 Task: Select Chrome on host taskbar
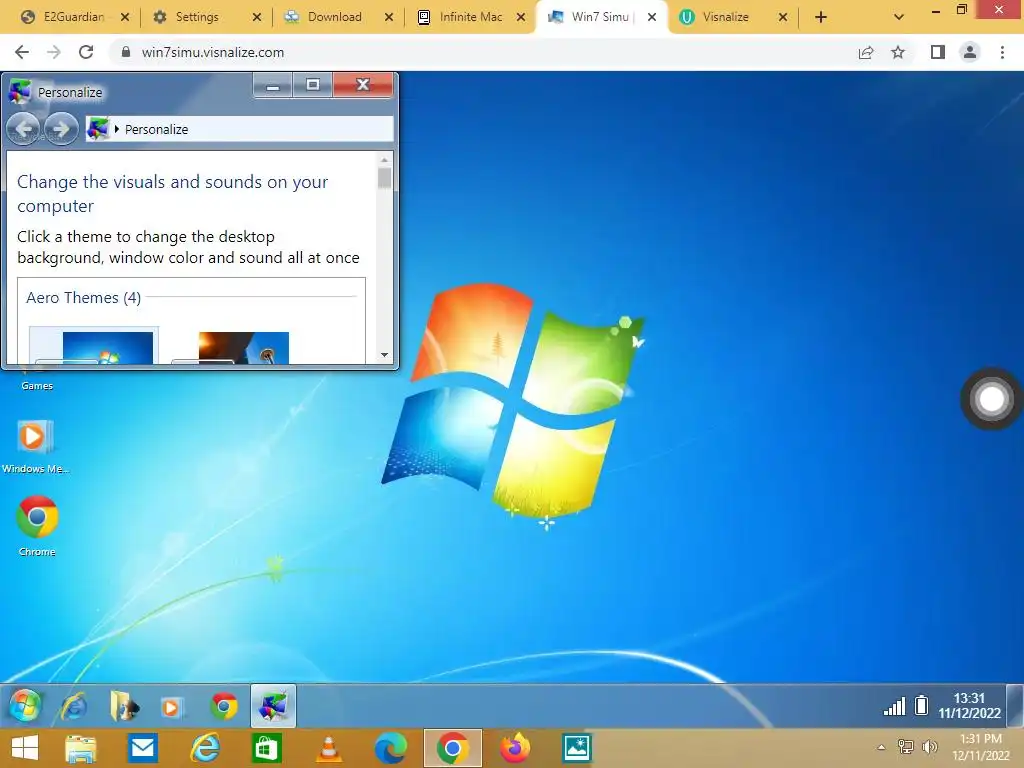(x=453, y=748)
